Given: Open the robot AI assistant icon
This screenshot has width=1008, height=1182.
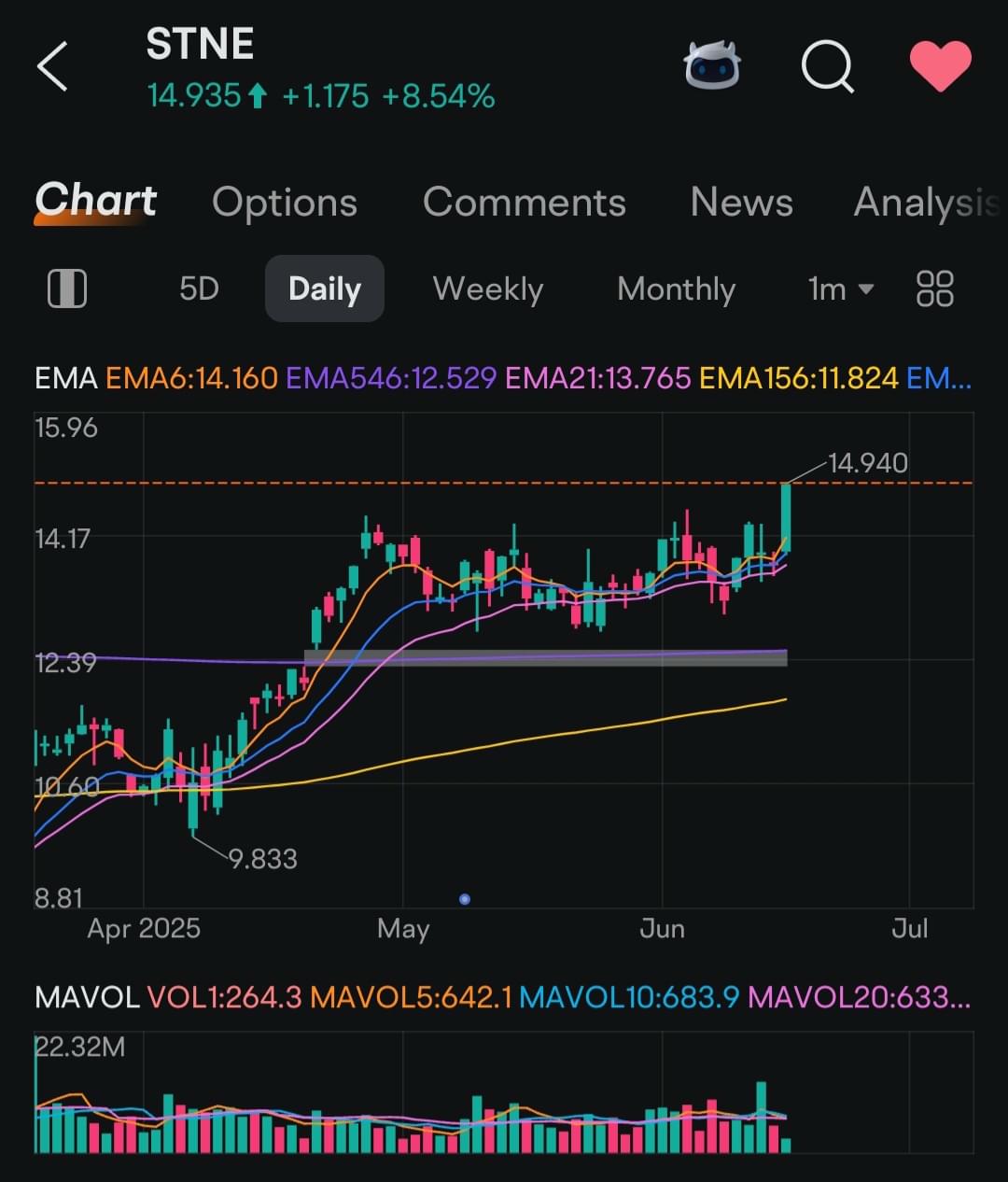Looking at the screenshot, I should [712, 66].
